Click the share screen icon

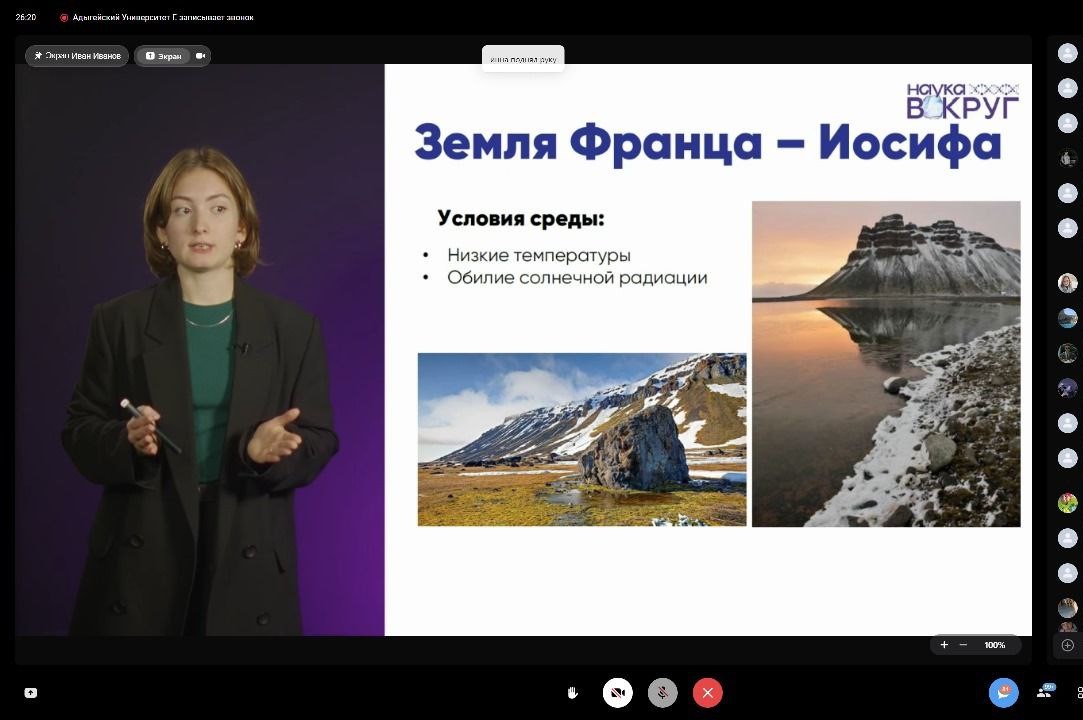click(x=30, y=693)
